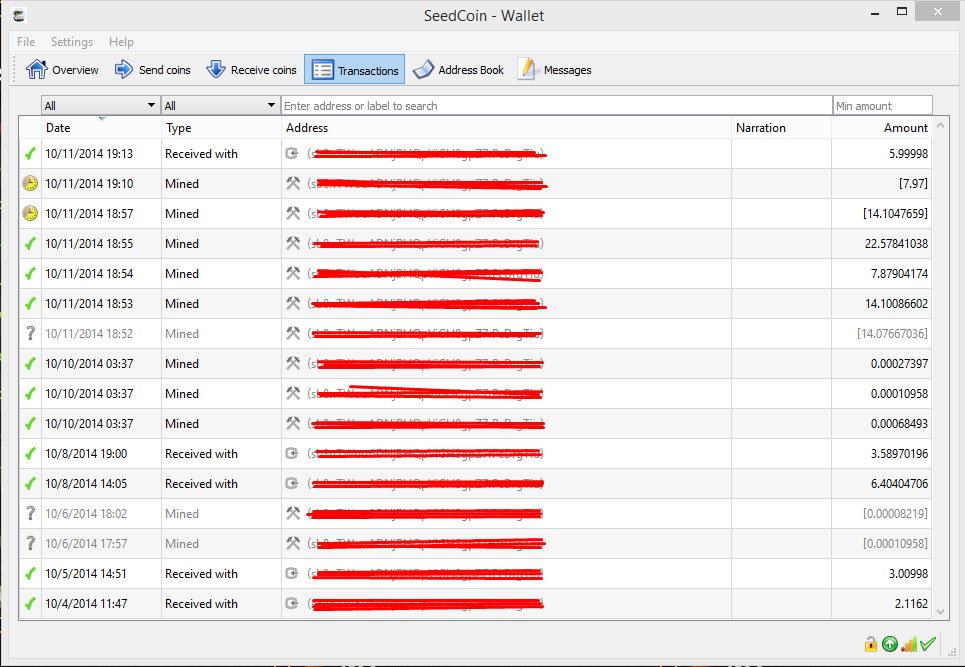
Task: Click confirmed checkmark of 10/8/2014 14:05 transaction
Action: pyautogui.click(x=30, y=484)
